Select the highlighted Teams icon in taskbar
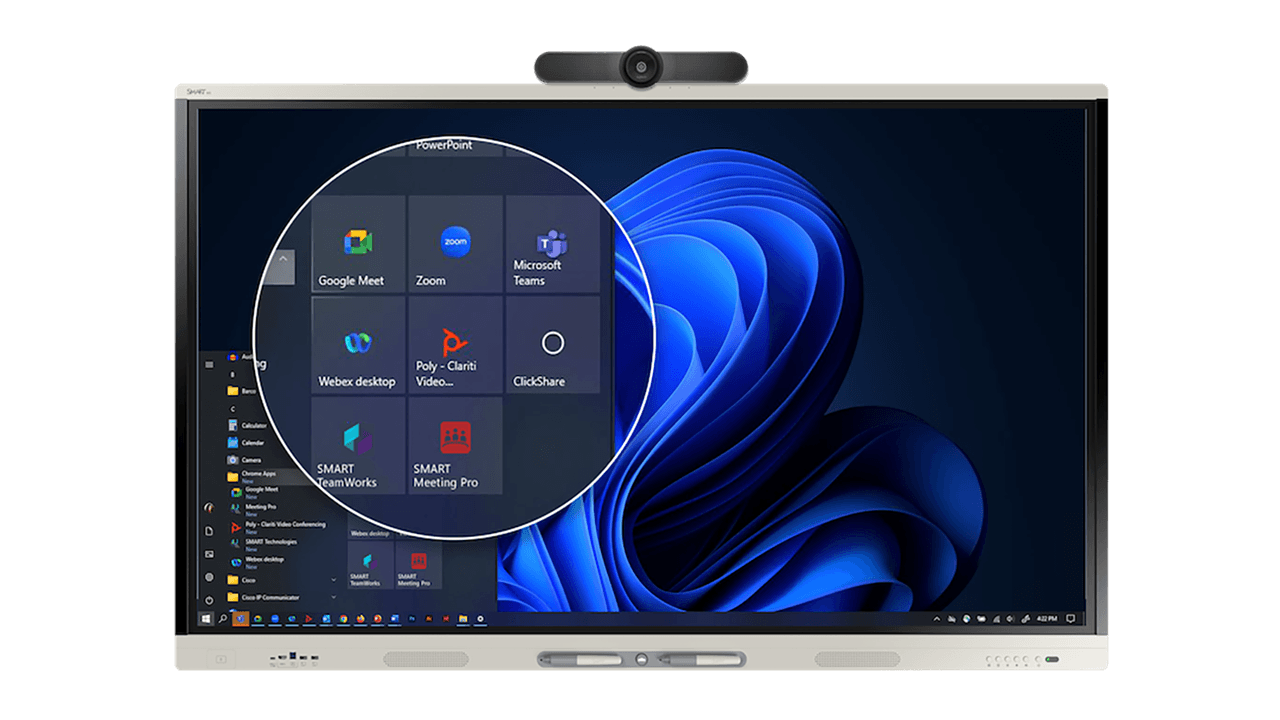Screen dimensions: 1280x720 click(x=242, y=619)
